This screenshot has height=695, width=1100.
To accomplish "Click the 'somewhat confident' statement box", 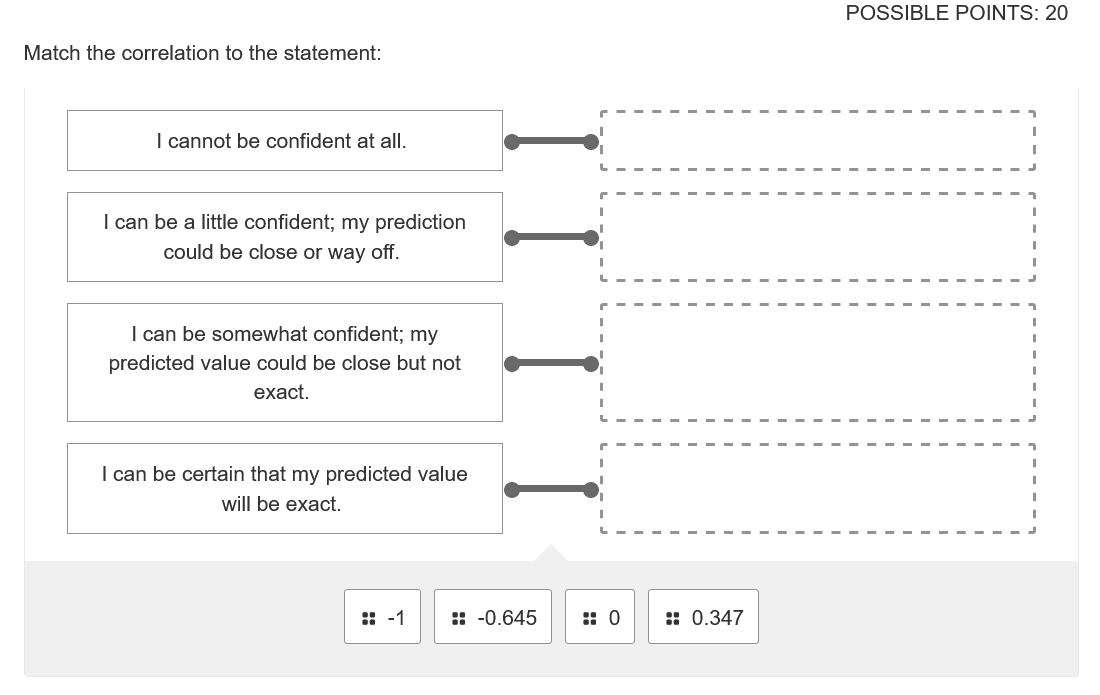I will [x=285, y=362].
